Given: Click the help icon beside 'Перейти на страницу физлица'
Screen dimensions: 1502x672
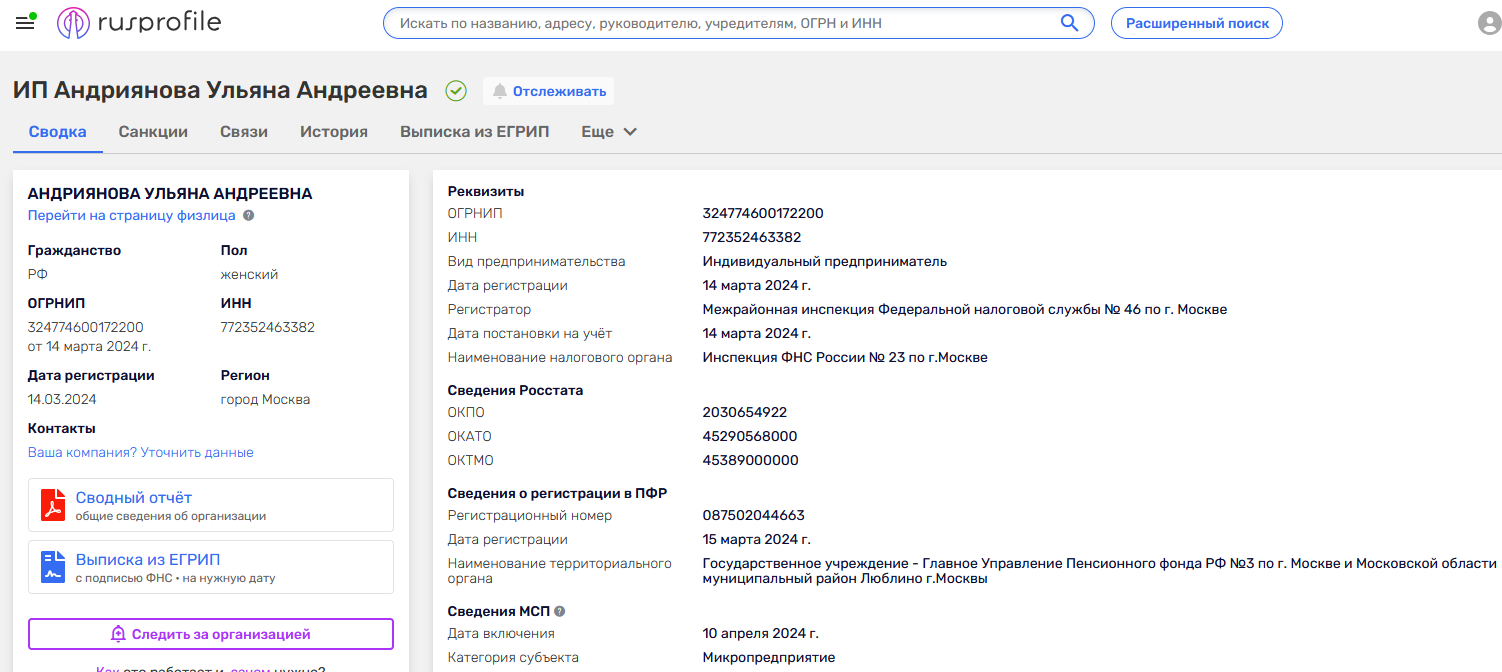Looking at the screenshot, I should click(248, 215).
